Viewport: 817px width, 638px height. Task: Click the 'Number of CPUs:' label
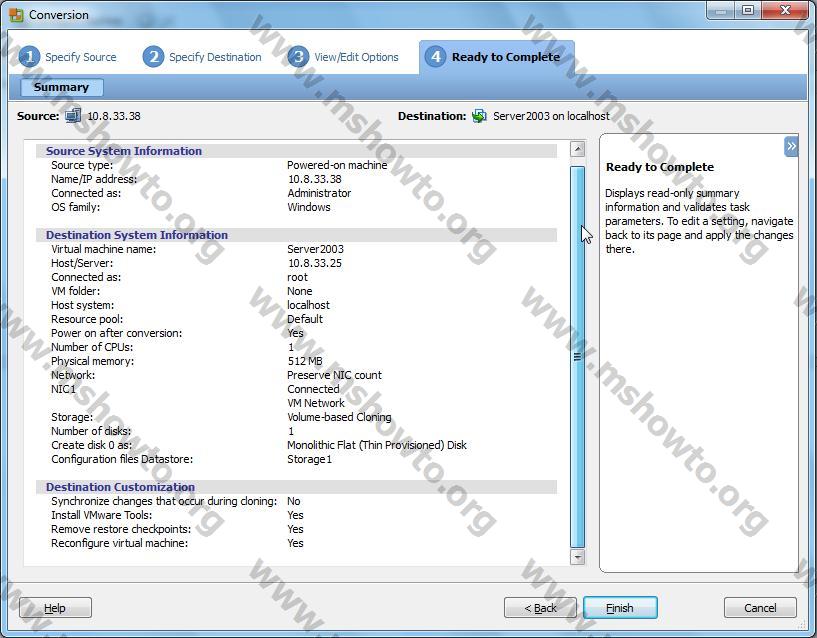pos(92,347)
